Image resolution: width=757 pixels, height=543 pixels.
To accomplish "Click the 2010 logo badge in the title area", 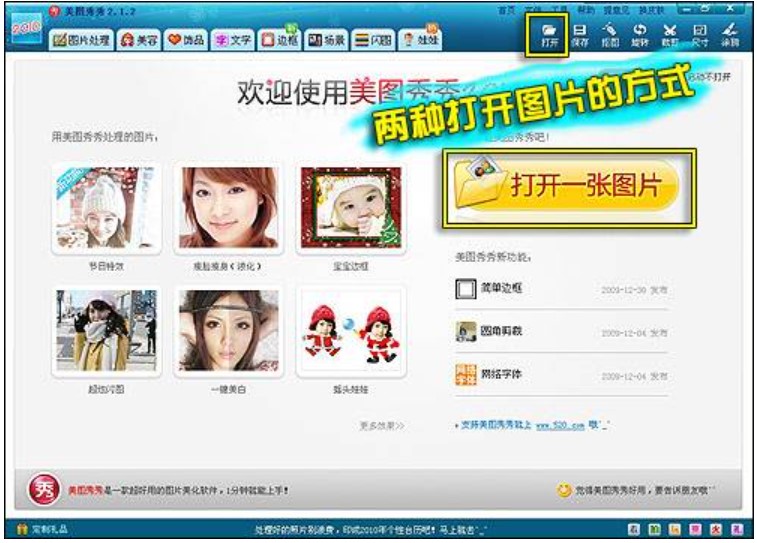I will (27, 28).
